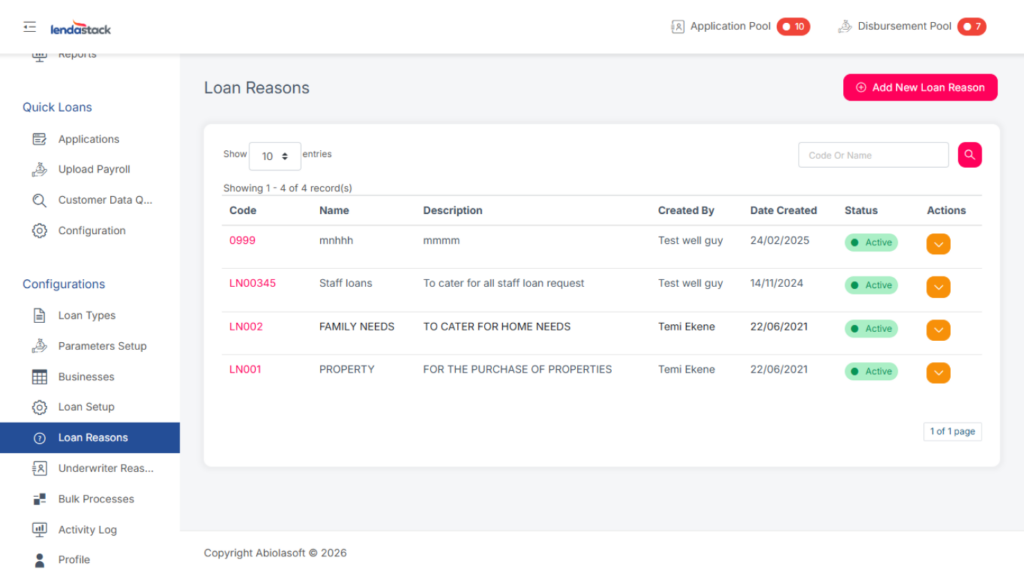Select Underwriter Reasons sidebar item
1024x575 pixels.
tap(105, 468)
